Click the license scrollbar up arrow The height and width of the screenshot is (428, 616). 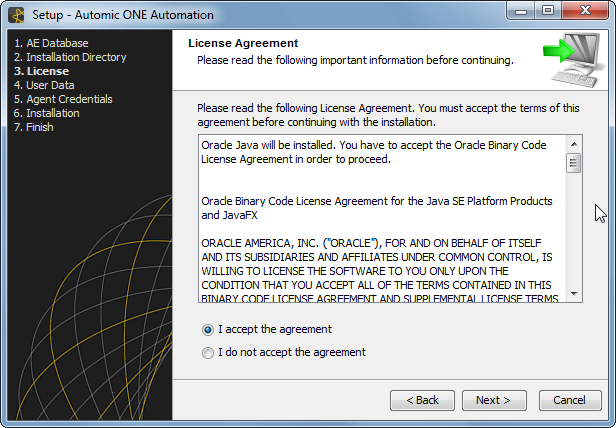[x=574, y=145]
